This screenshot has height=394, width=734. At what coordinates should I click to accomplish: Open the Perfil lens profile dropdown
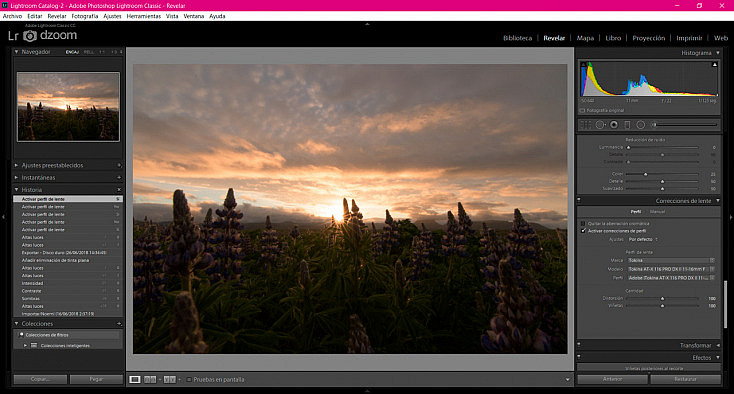pyautogui.click(x=671, y=277)
